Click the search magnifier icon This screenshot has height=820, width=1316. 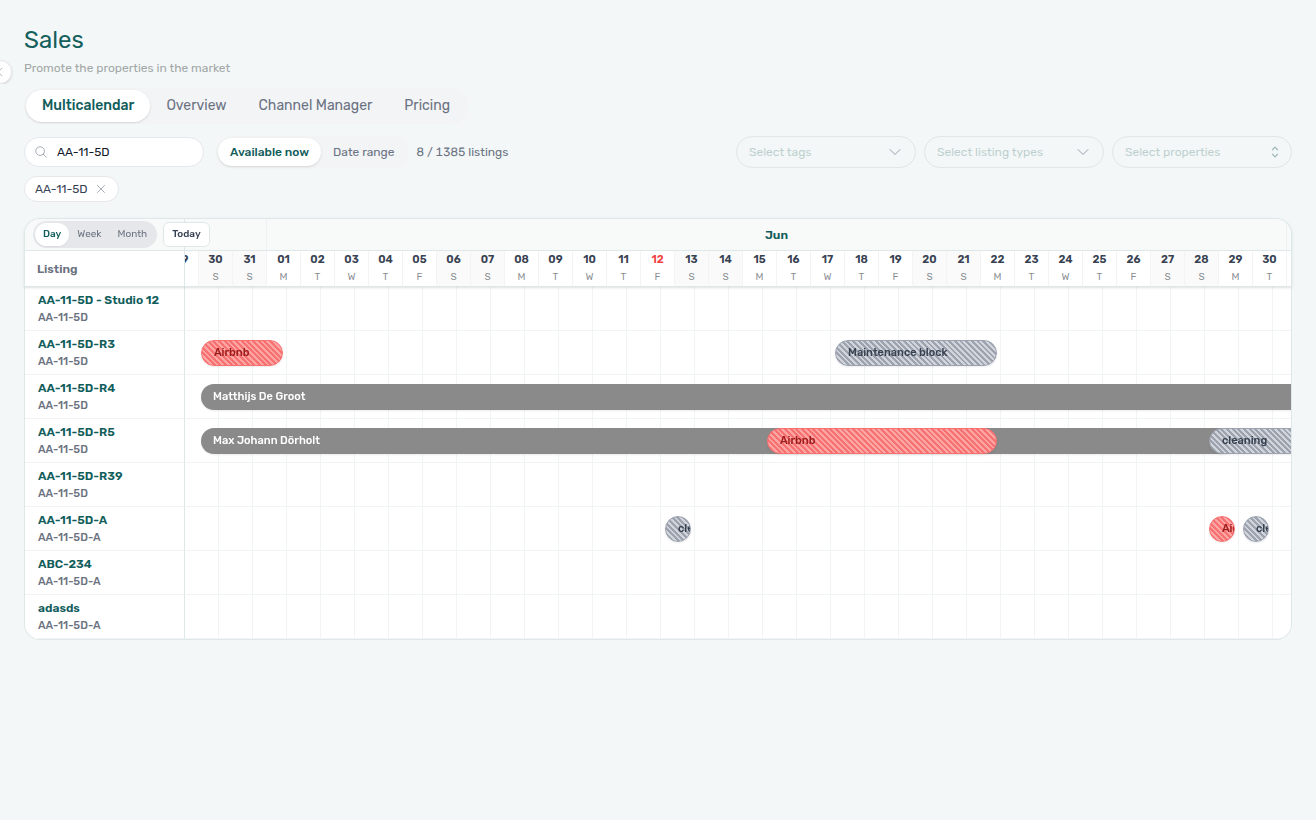coord(41,152)
